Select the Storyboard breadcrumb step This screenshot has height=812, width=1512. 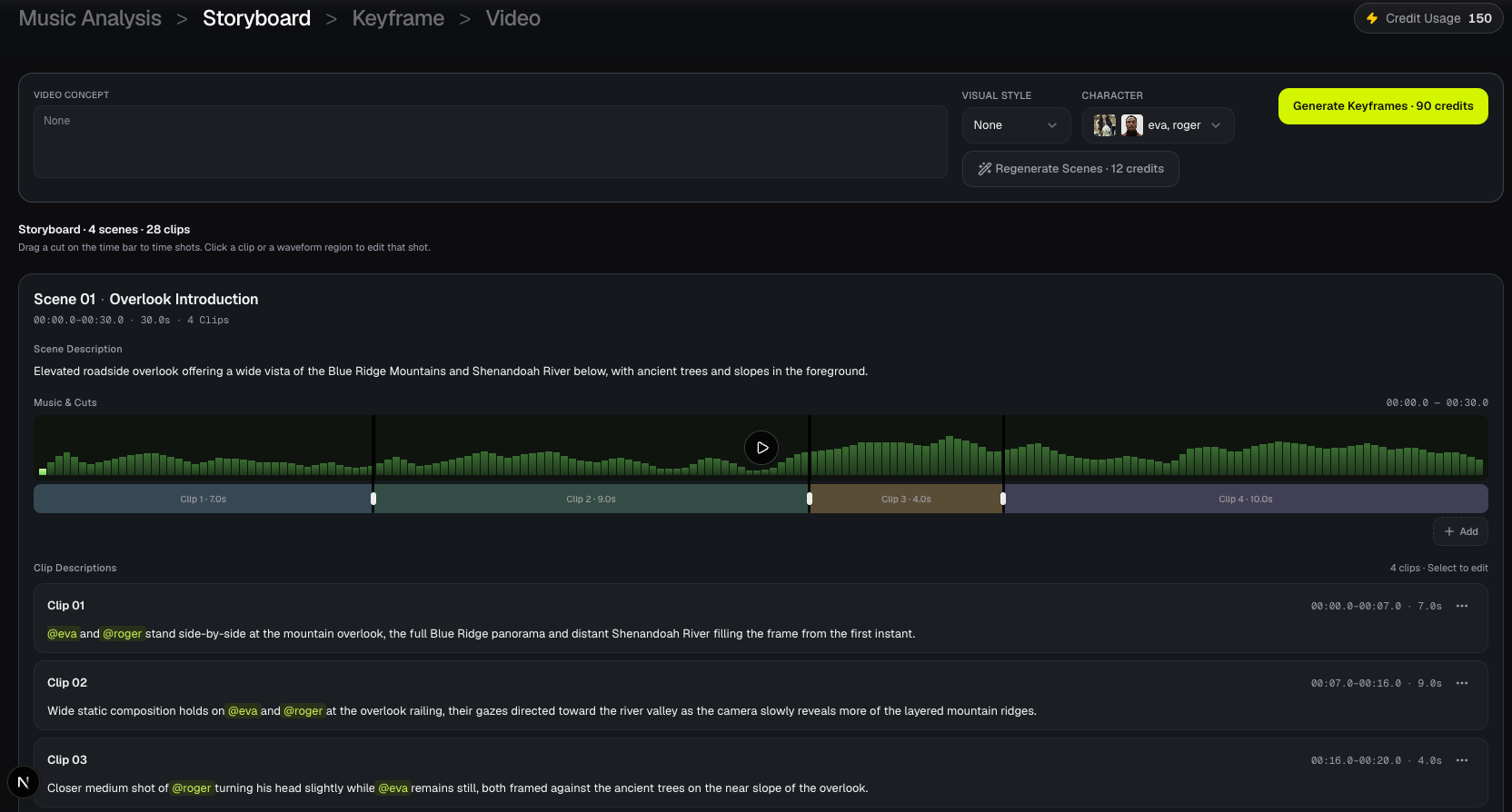point(256,18)
